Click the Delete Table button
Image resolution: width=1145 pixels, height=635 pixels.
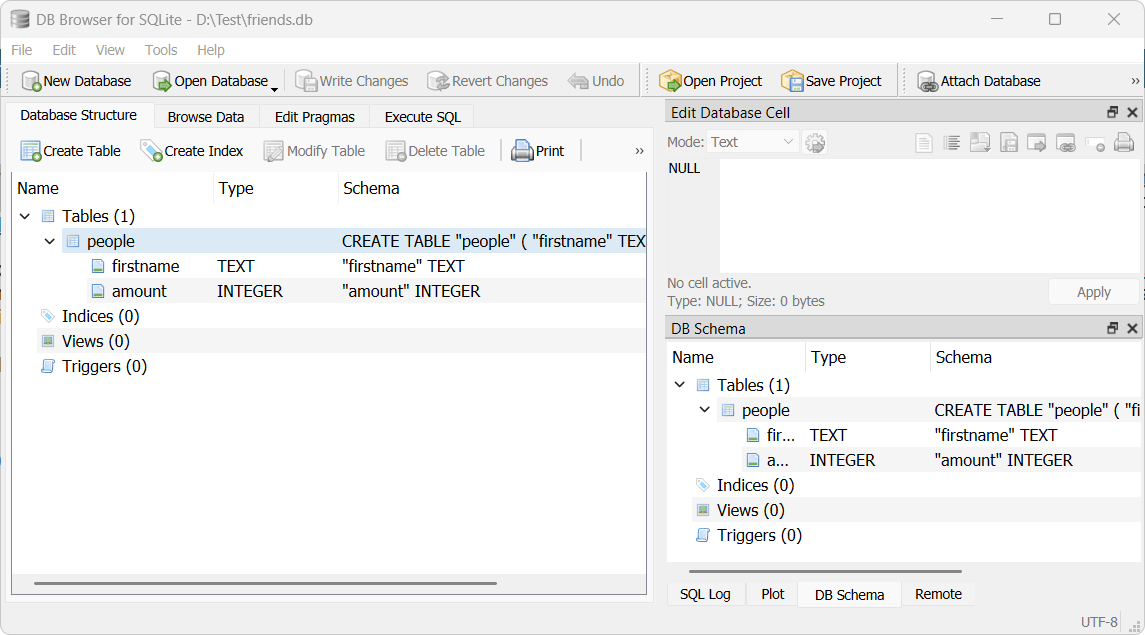tap(435, 151)
